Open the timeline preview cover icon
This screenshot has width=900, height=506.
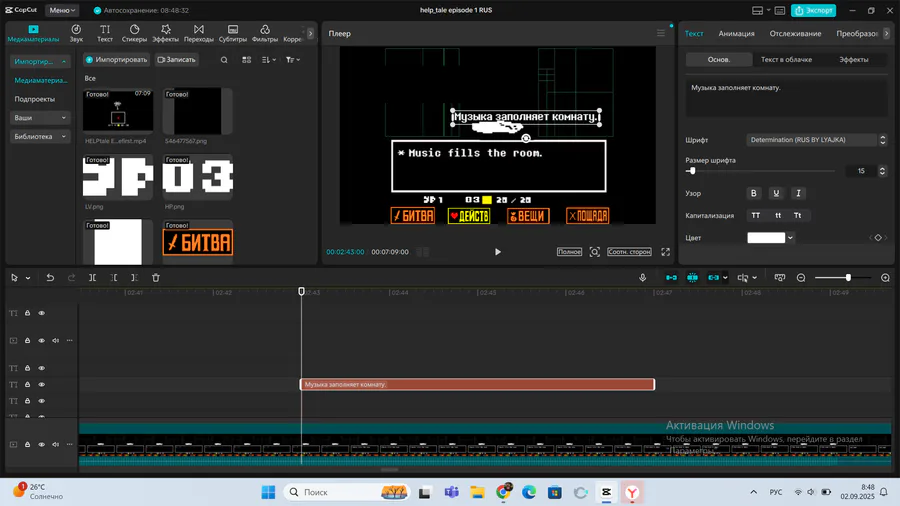tap(779, 278)
